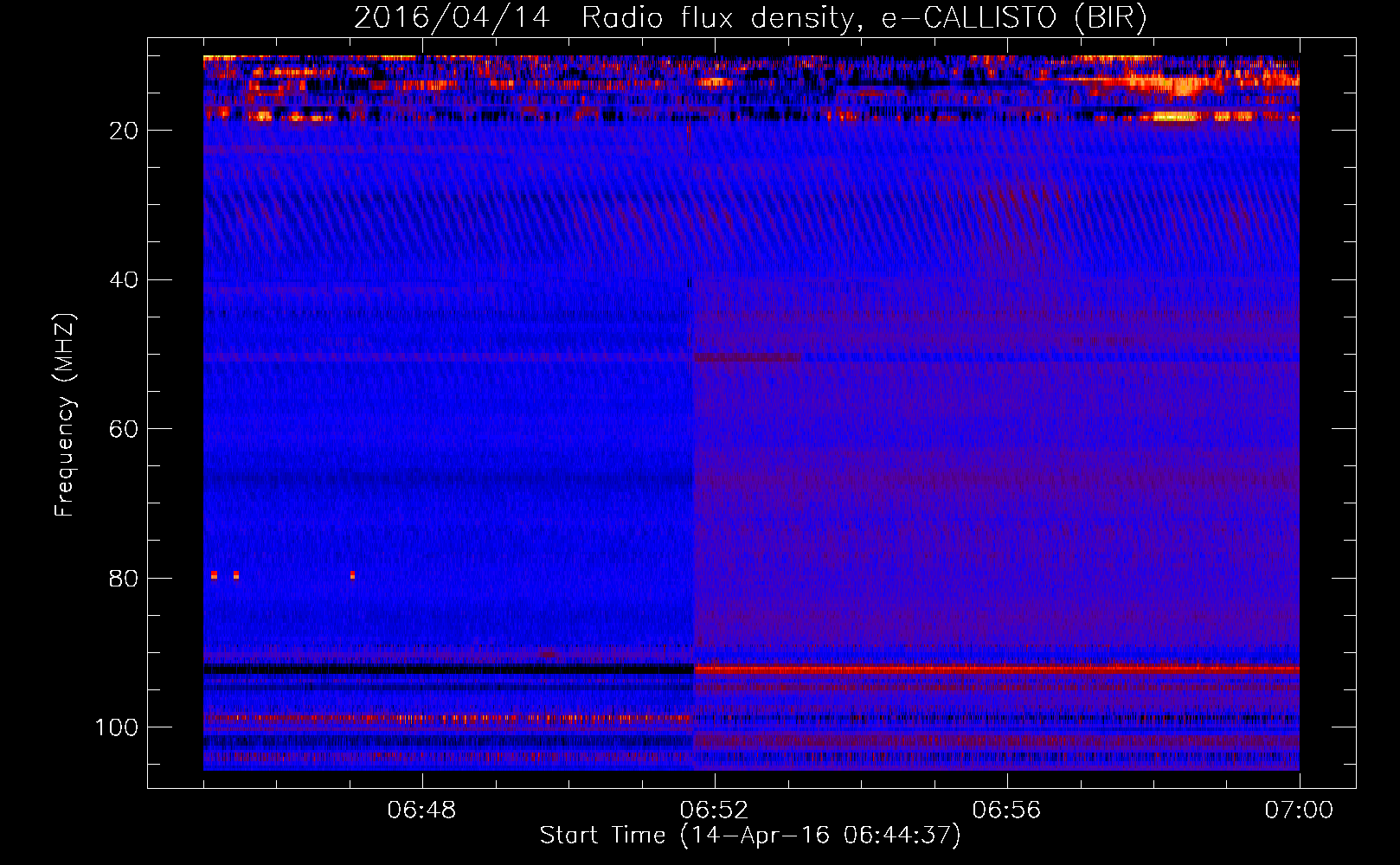The height and width of the screenshot is (865, 1400).
Task: Click the 06:52 time tick label
Action: point(714,811)
